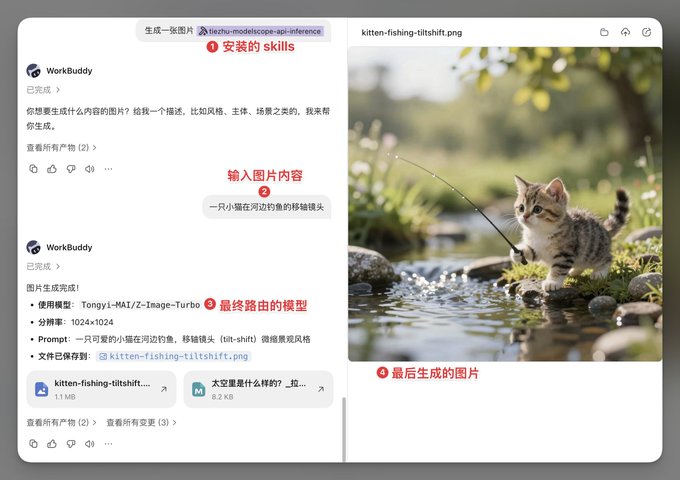680x480 pixels.
Task: Read aloud the first reply
Action: point(90,169)
